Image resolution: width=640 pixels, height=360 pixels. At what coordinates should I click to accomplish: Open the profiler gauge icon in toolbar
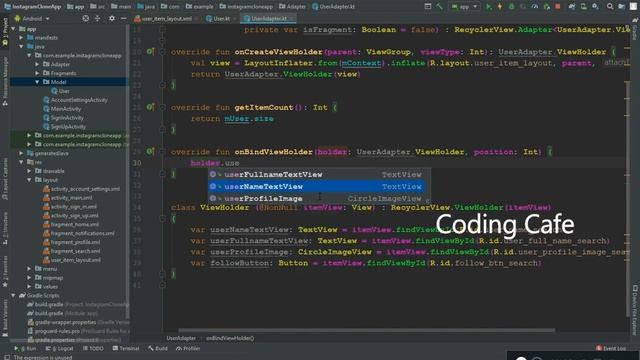pyautogui.click(x=535, y=6)
